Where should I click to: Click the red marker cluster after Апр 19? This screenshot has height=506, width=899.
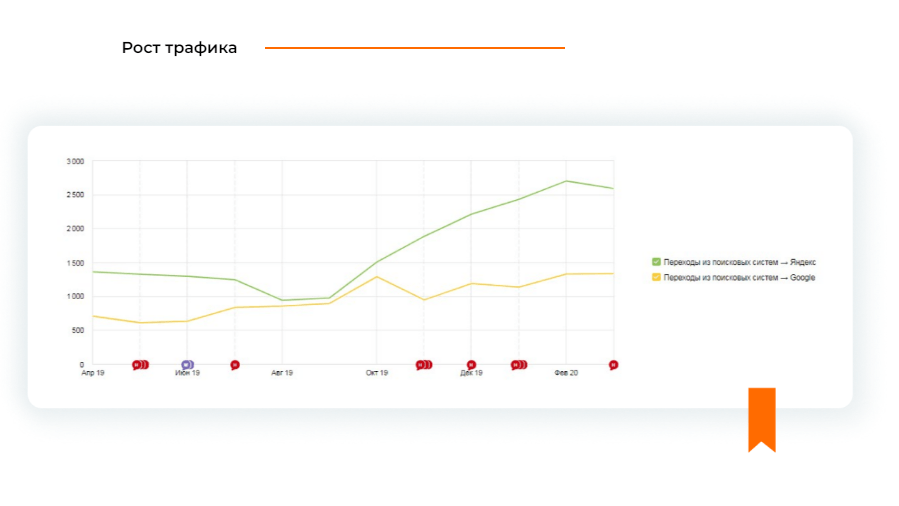(140, 365)
